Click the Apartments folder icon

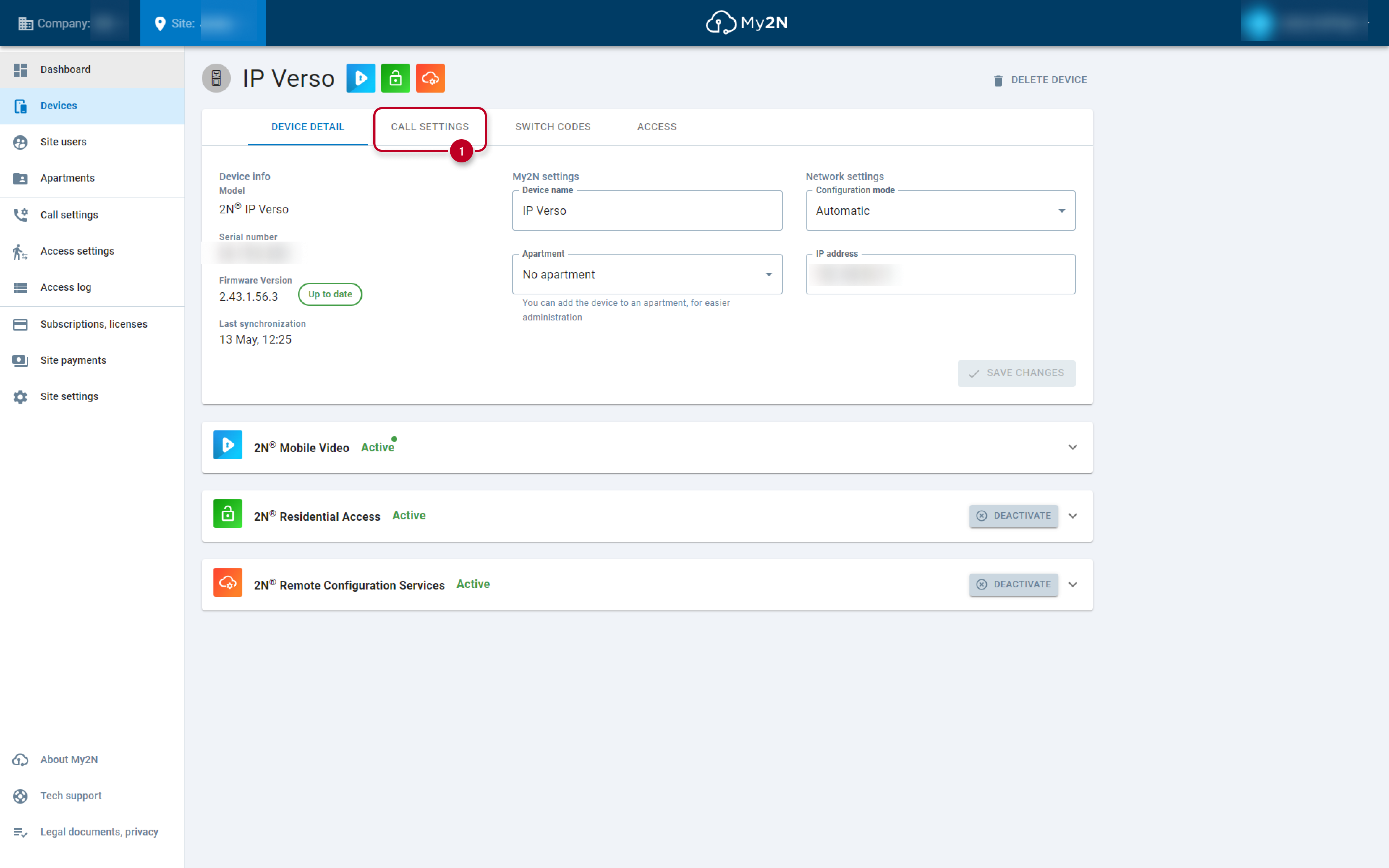(x=20, y=178)
